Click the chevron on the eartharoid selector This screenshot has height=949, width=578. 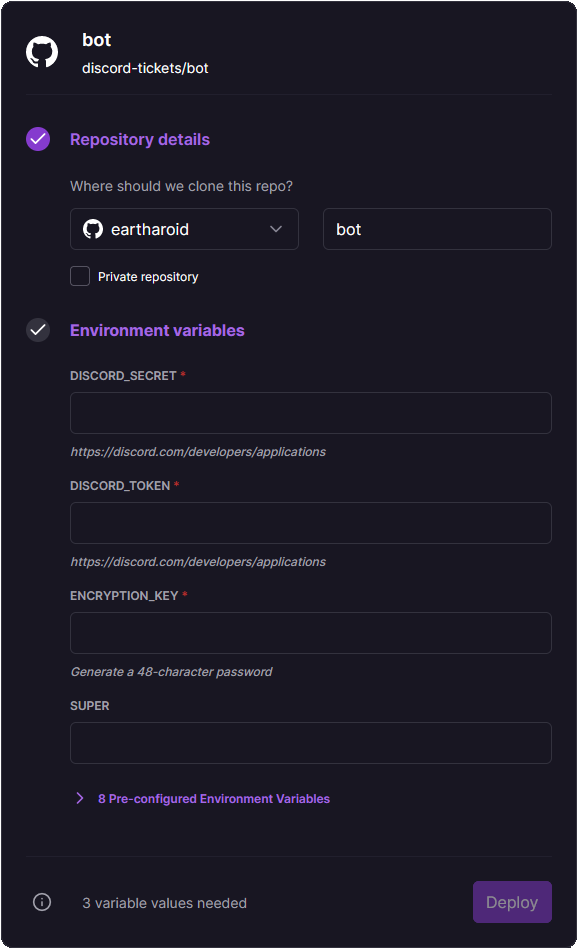click(x=276, y=228)
